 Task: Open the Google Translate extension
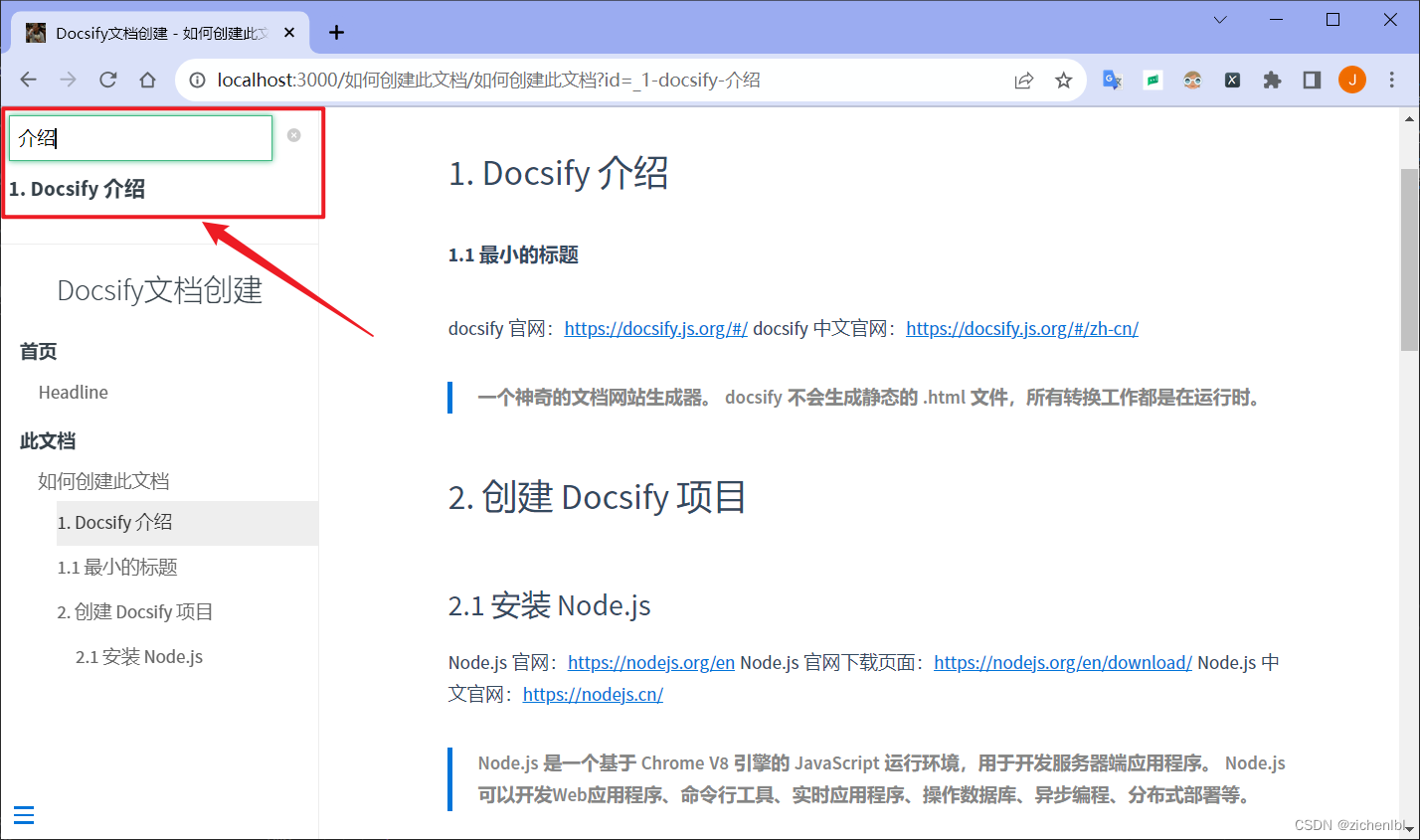[x=1113, y=81]
